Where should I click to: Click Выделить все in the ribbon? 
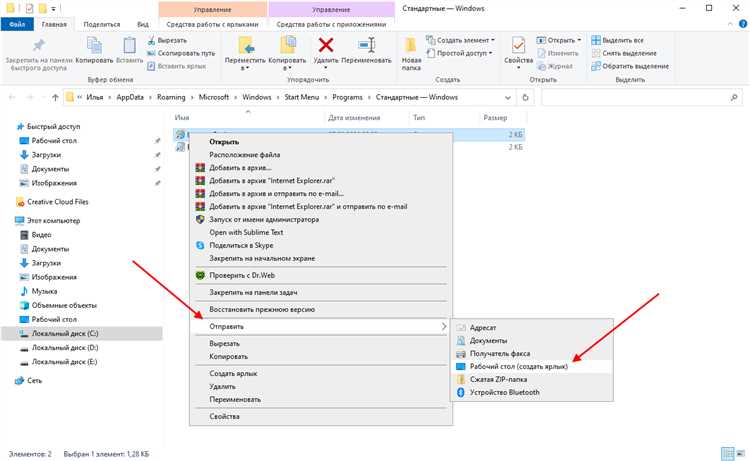(622, 40)
